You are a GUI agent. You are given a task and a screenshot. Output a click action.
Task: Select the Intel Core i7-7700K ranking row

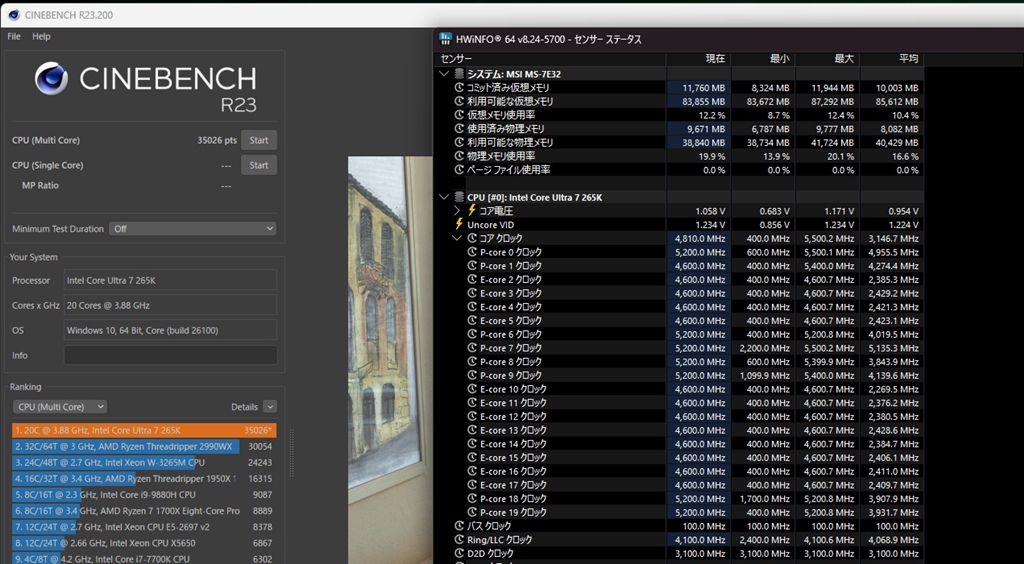144,559
